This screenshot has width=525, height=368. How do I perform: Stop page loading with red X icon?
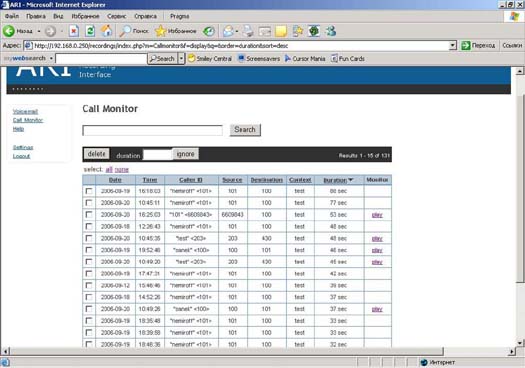click(74, 31)
